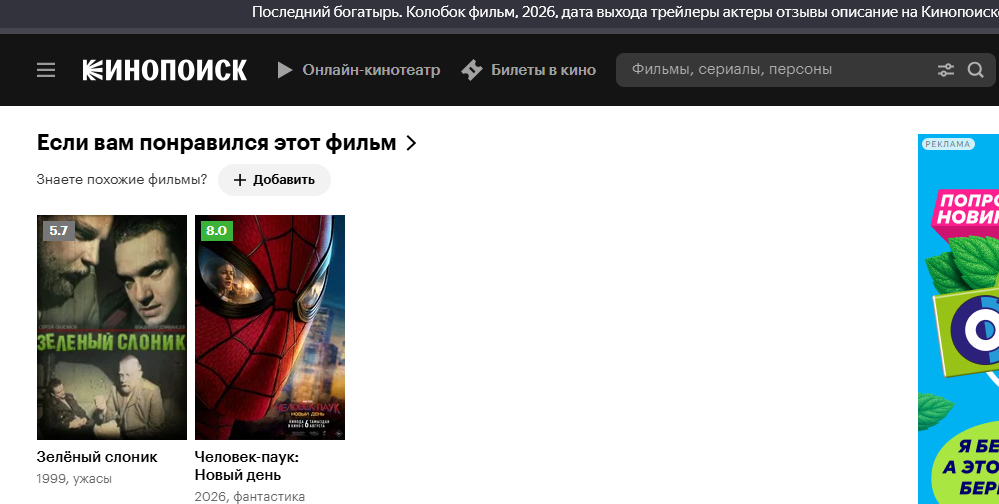Click the Реклама label on banner

click(x=947, y=144)
